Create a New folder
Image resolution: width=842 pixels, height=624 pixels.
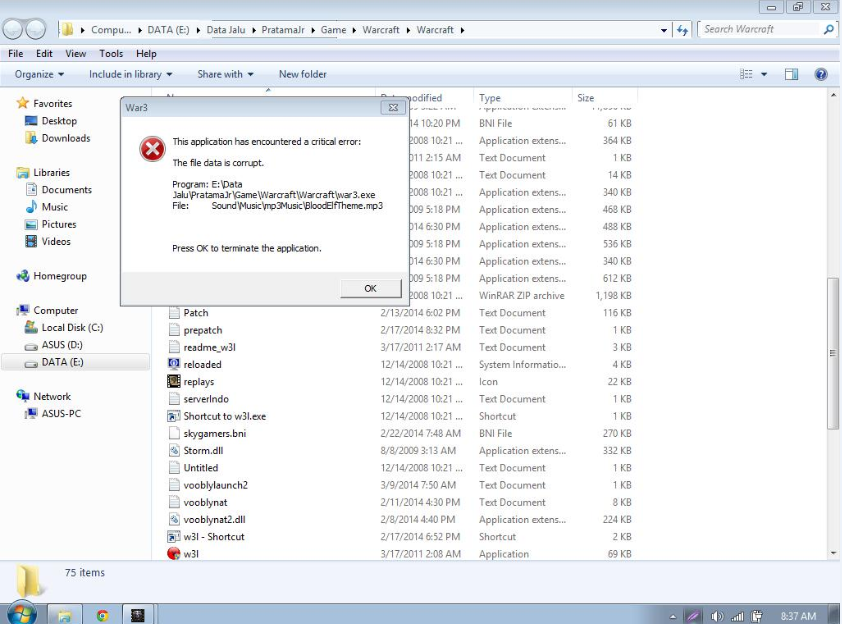pos(302,74)
